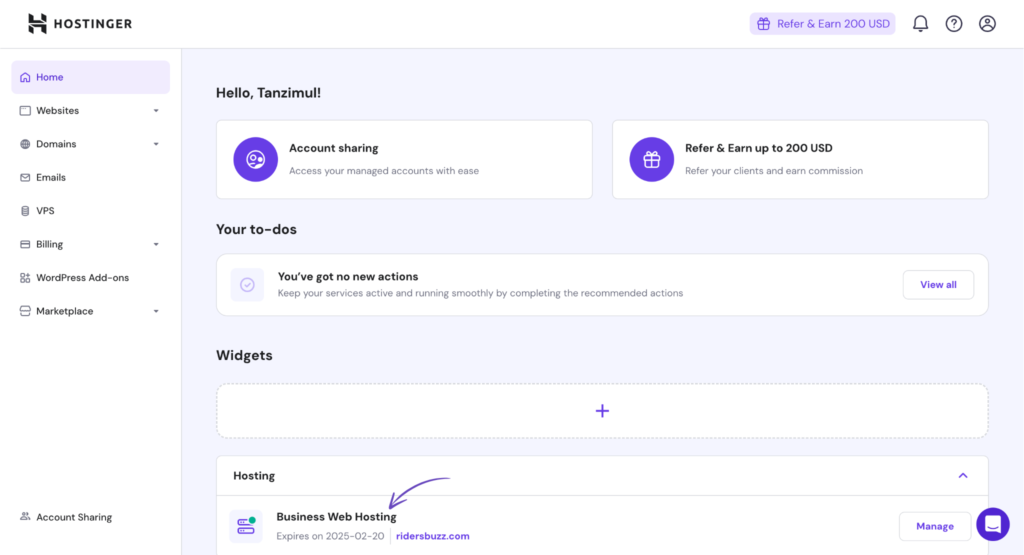
Task: Click View all to-dos button
Action: tap(938, 285)
